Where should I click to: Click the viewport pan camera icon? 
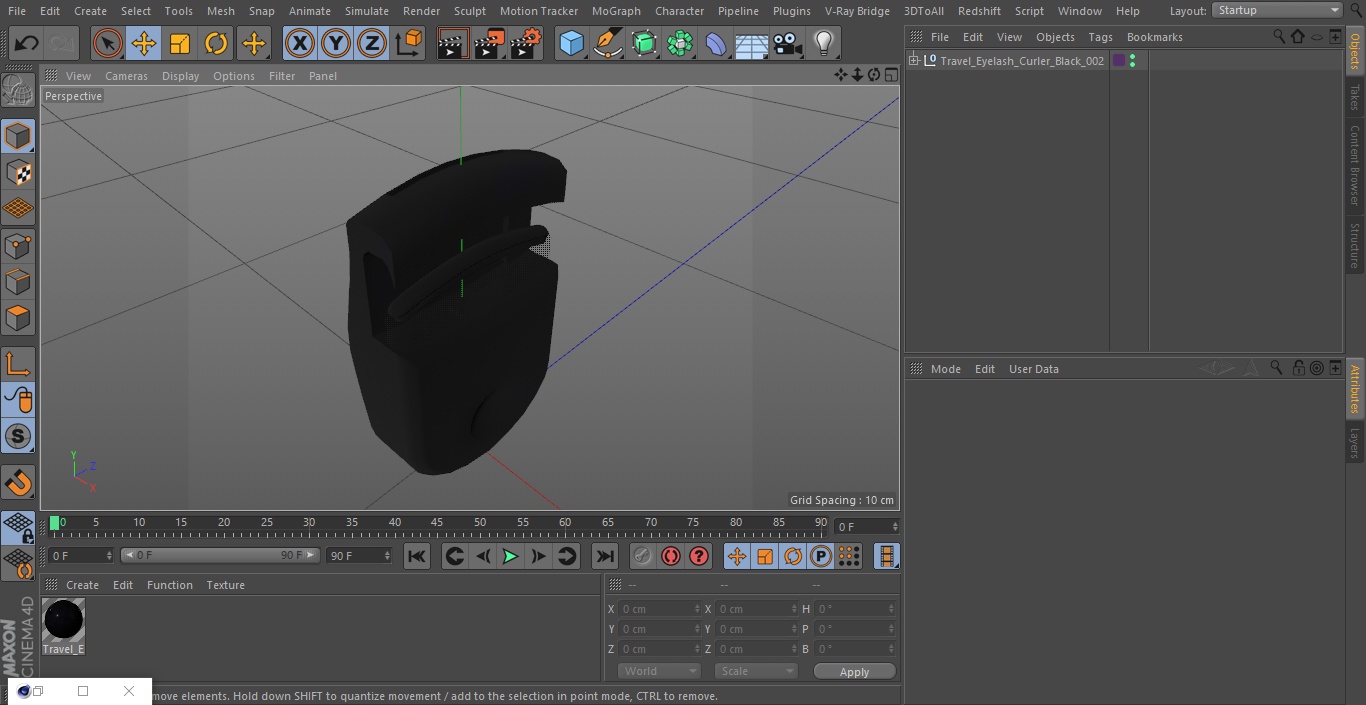click(x=840, y=75)
